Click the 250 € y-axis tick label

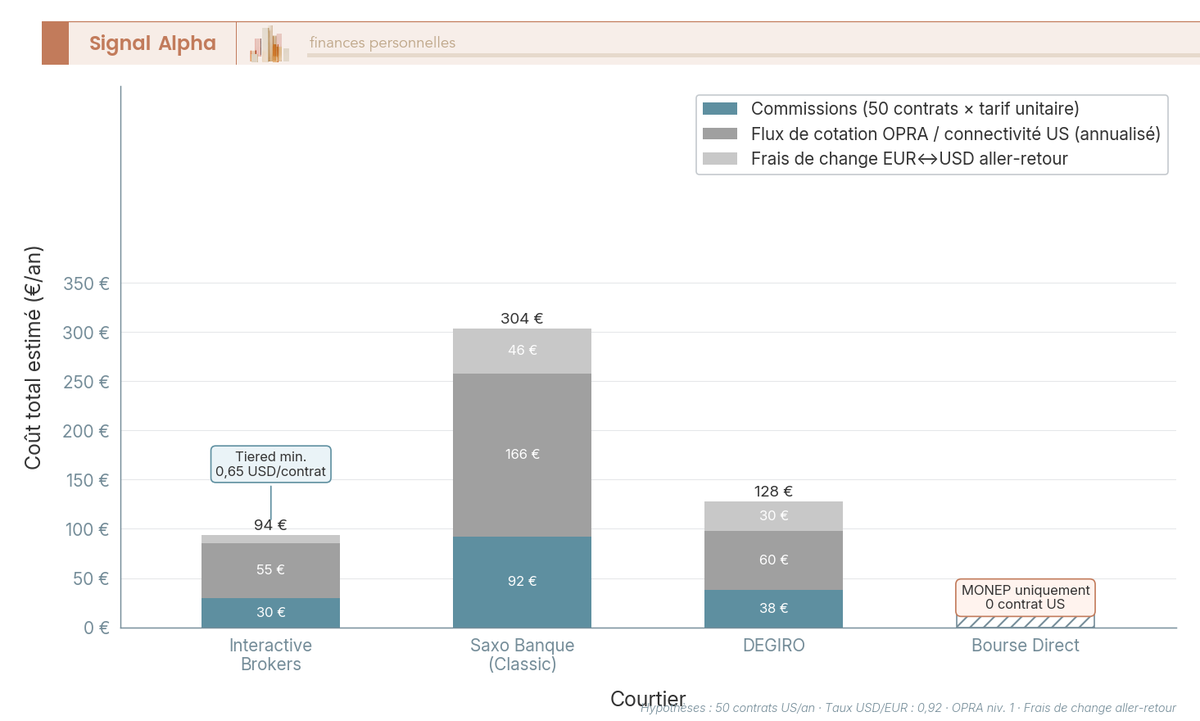tap(85, 382)
